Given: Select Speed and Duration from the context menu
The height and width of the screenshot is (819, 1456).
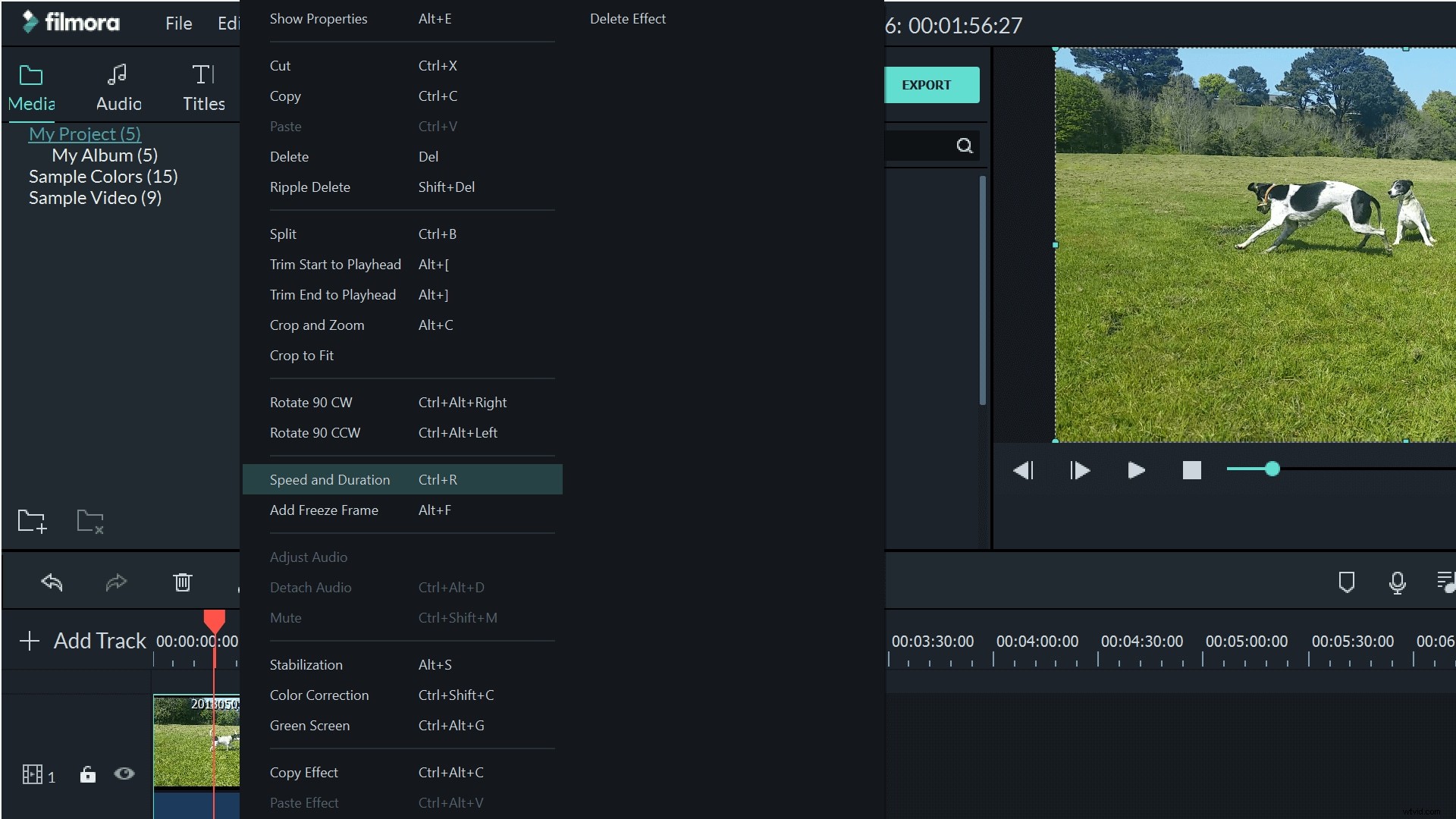Looking at the screenshot, I should click(329, 479).
